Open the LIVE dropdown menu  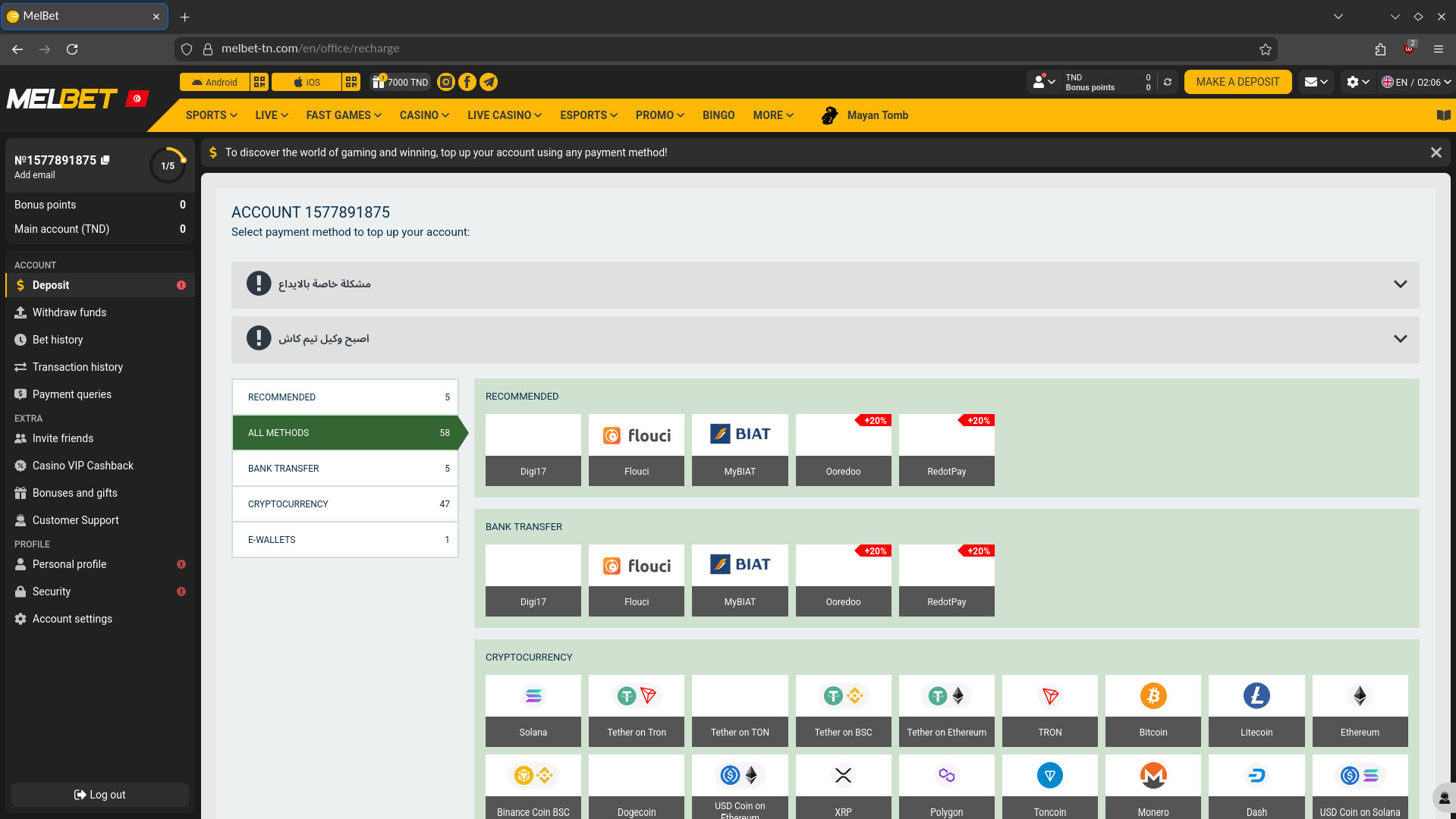[272, 115]
